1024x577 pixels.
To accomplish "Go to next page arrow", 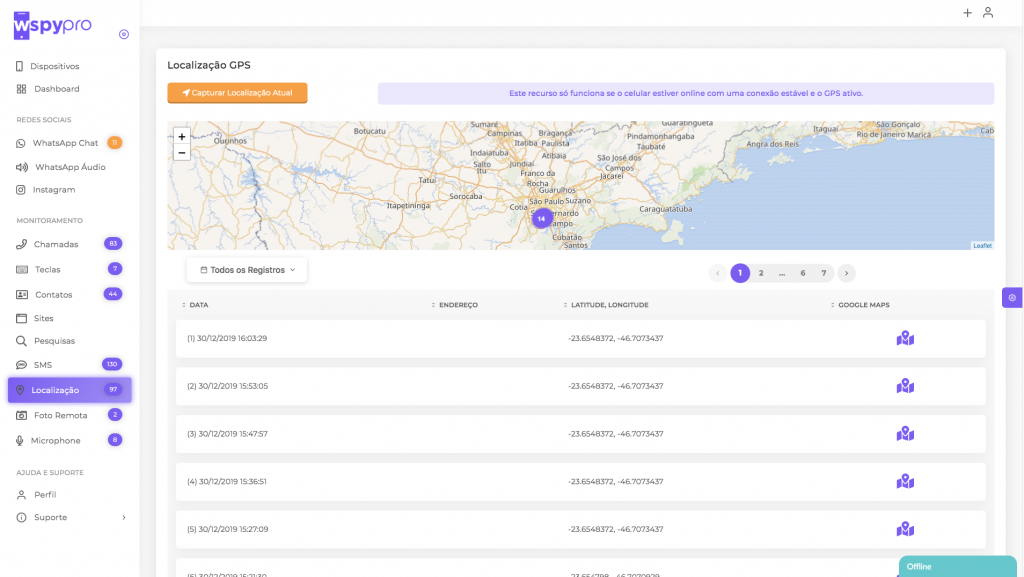I will pos(846,273).
